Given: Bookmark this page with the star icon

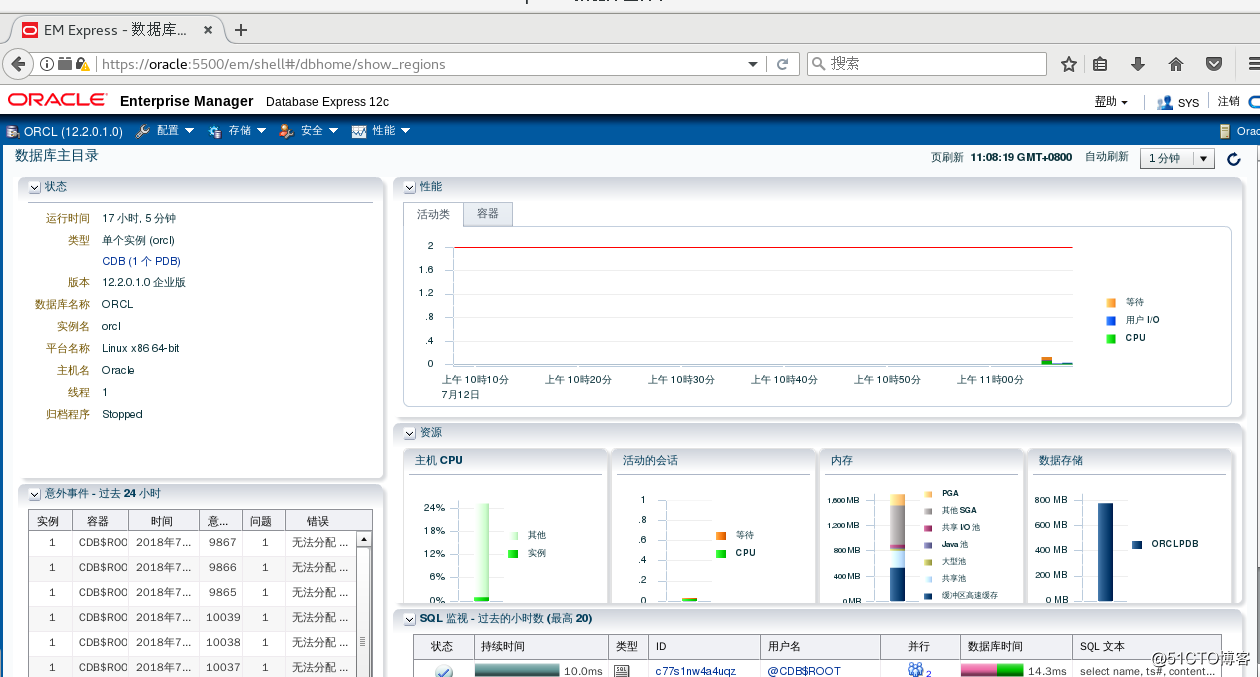Looking at the screenshot, I should [x=1069, y=64].
